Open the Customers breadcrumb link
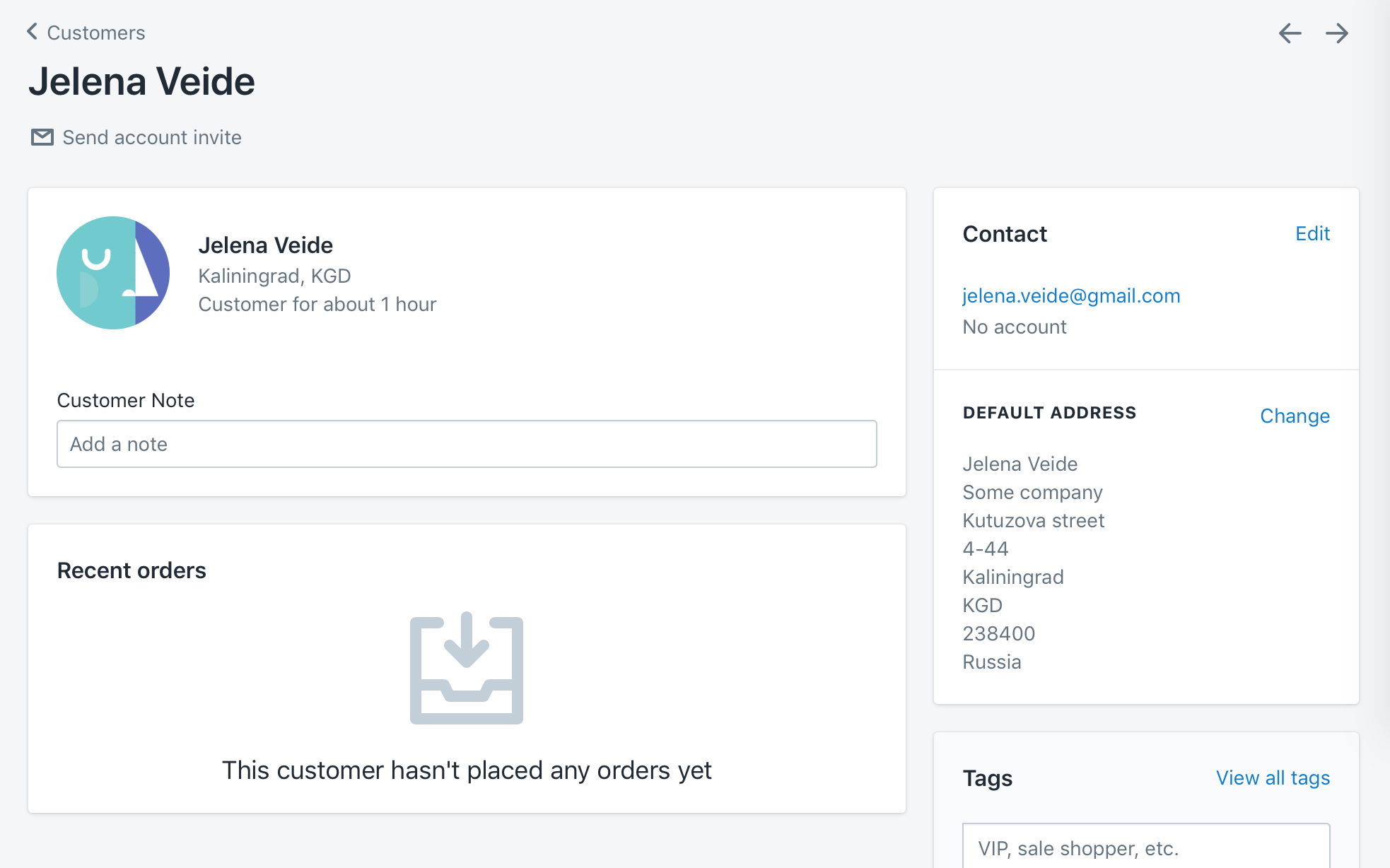This screenshot has height=868, width=1390. click(x=95, y=33)
